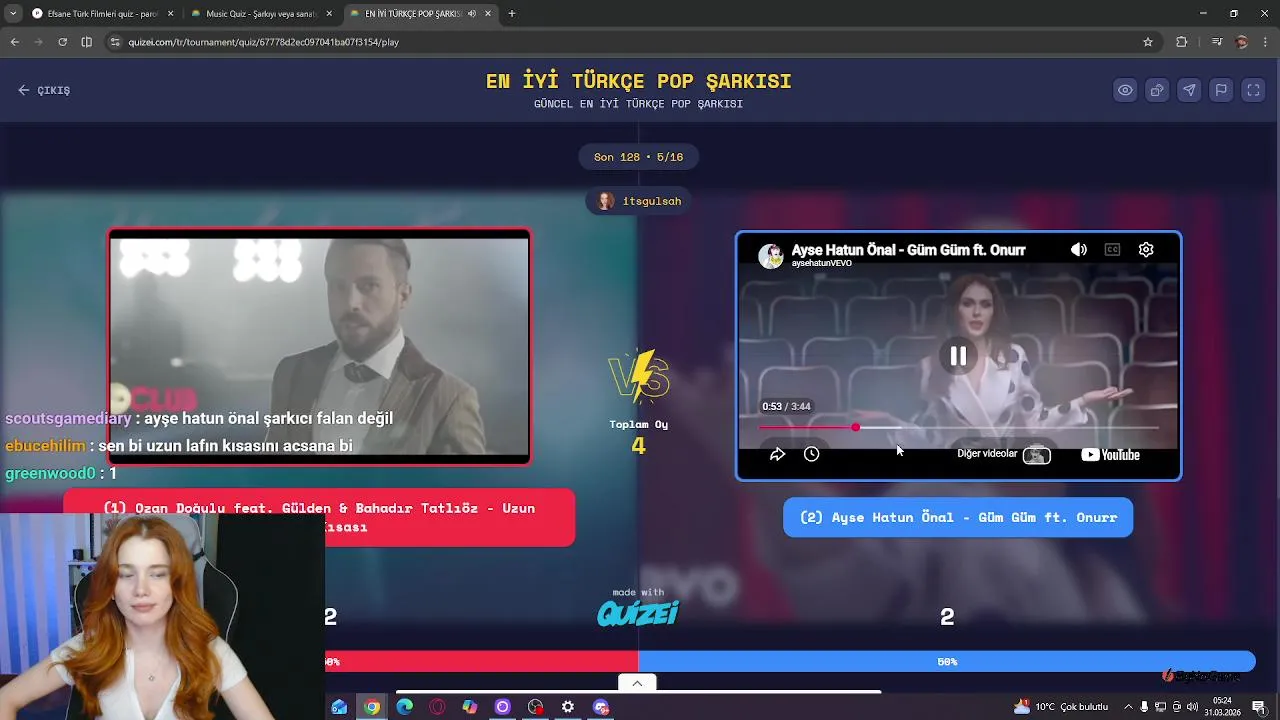Open browser extensions puzzle icon

(1182, 42)
